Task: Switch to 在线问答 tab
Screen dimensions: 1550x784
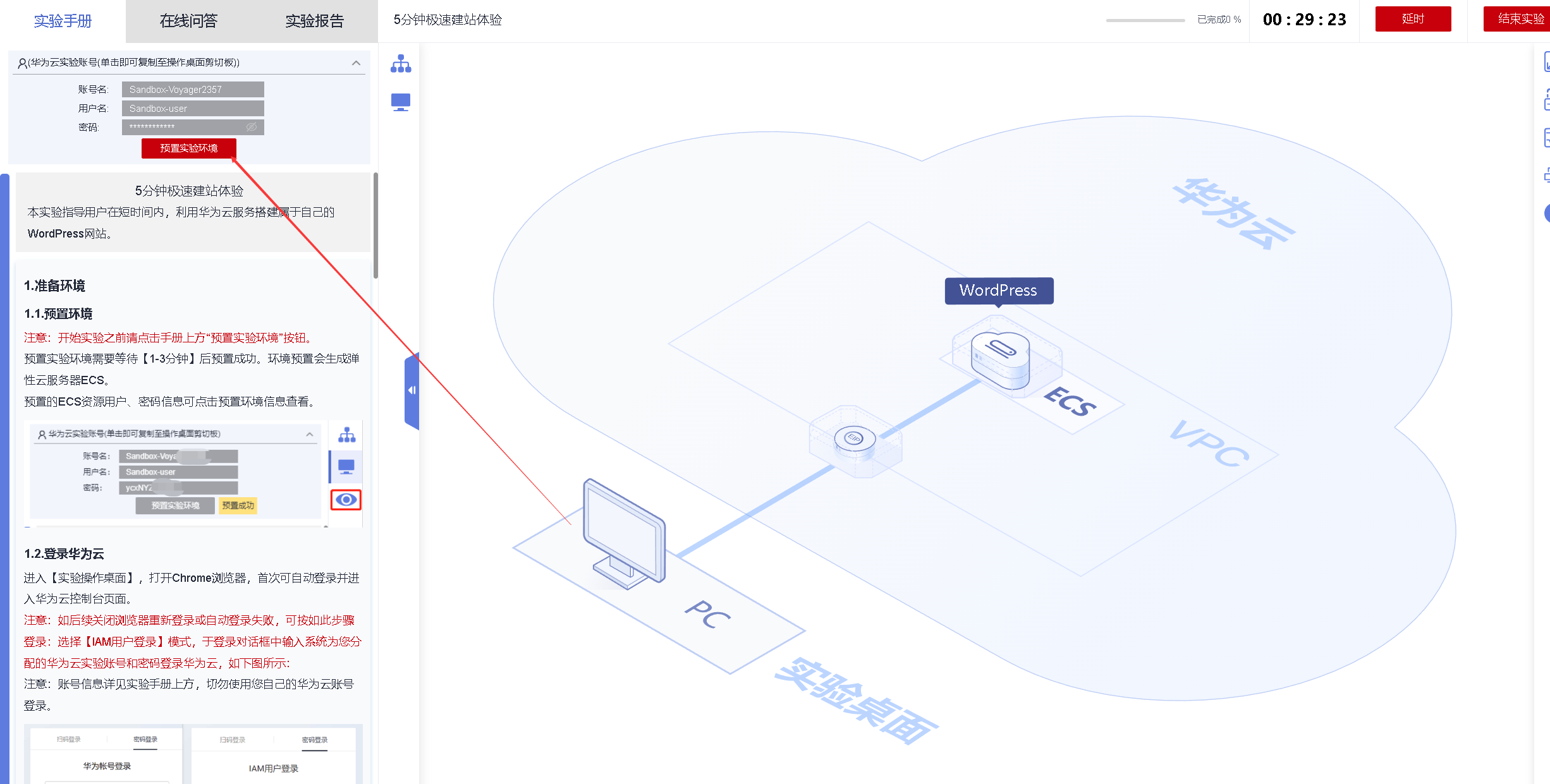Action: pos(188,21)
